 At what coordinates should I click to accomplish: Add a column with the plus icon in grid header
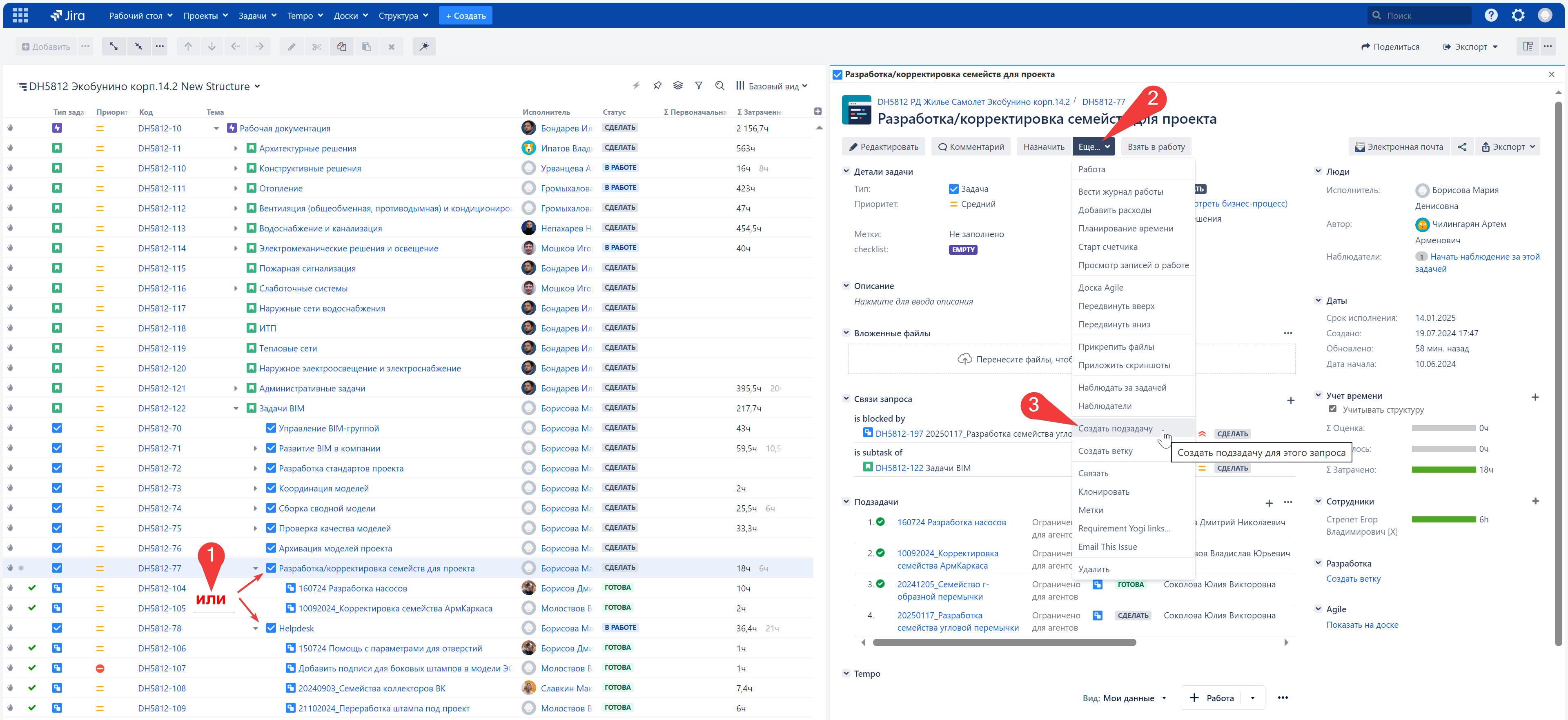pyautogui.click(x=817, y=111)
